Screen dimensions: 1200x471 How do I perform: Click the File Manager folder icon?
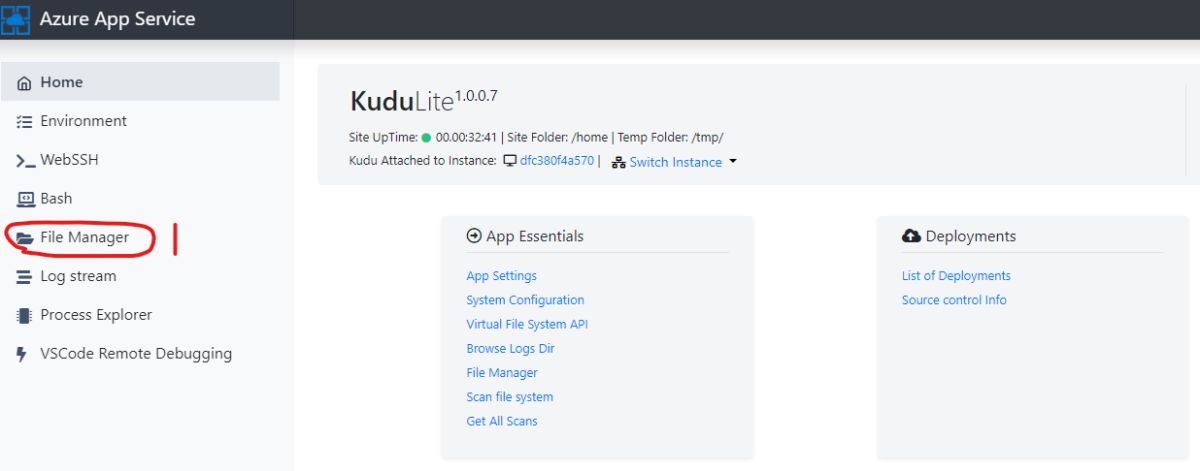tap(24, 238)
